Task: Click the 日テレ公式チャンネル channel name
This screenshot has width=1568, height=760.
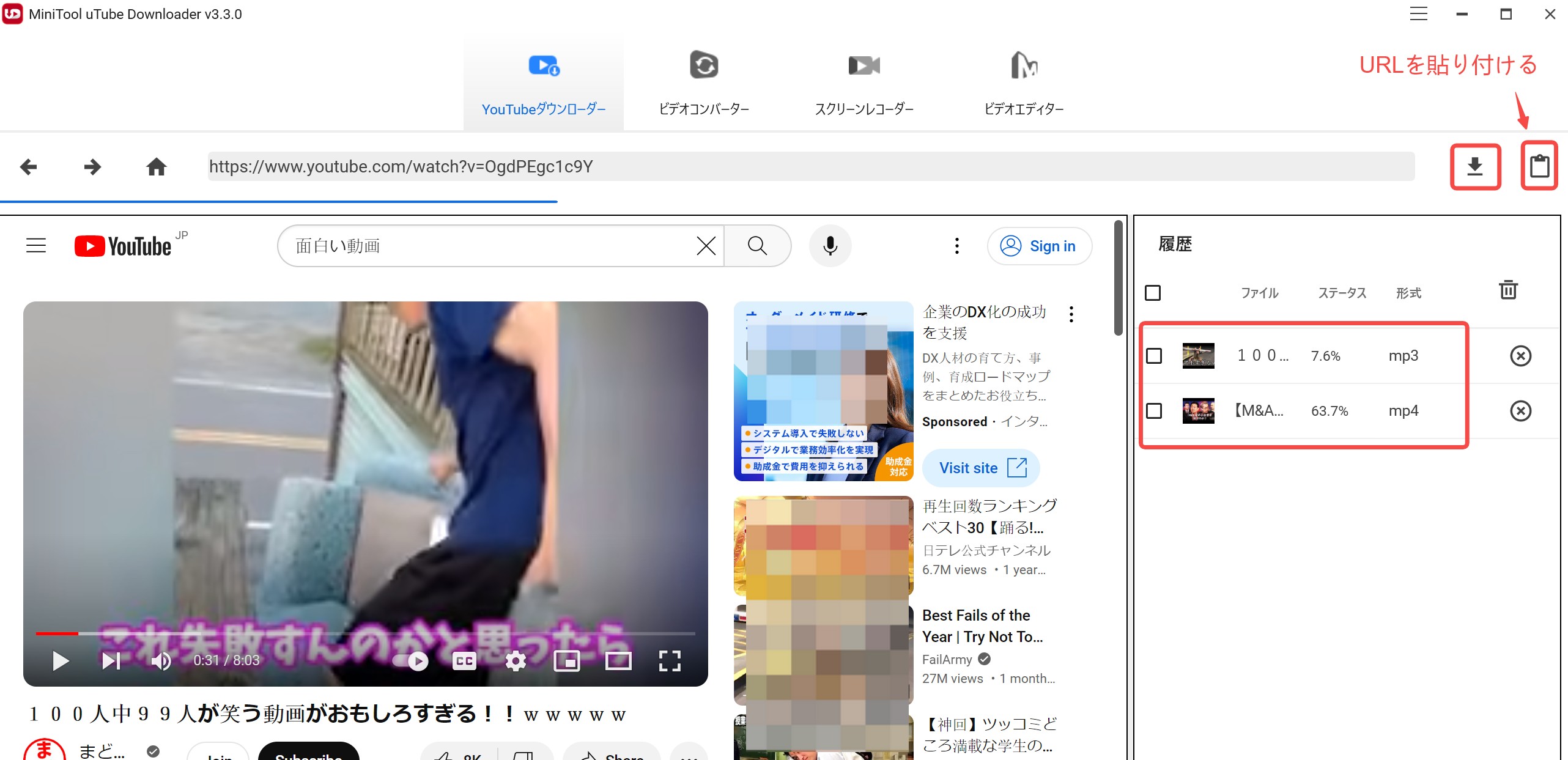Action: [986, 550]
